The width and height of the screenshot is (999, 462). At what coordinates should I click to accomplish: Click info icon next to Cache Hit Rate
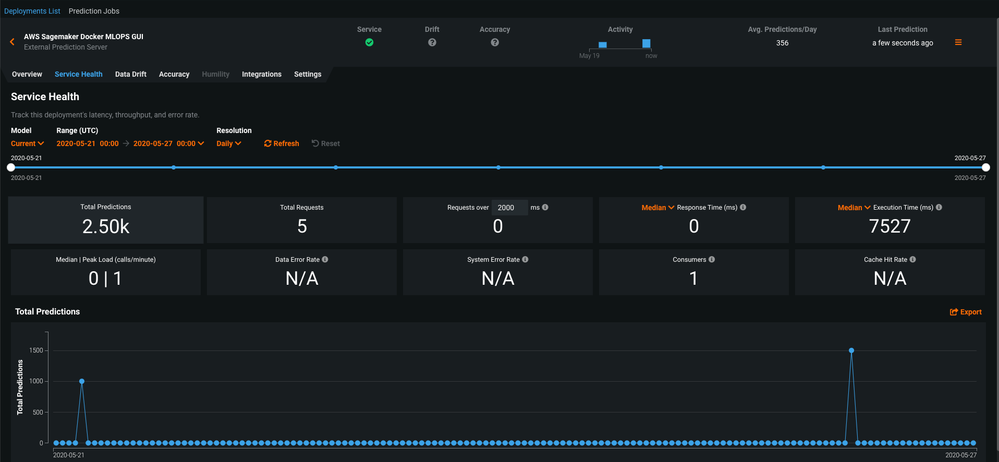[913, 259]
